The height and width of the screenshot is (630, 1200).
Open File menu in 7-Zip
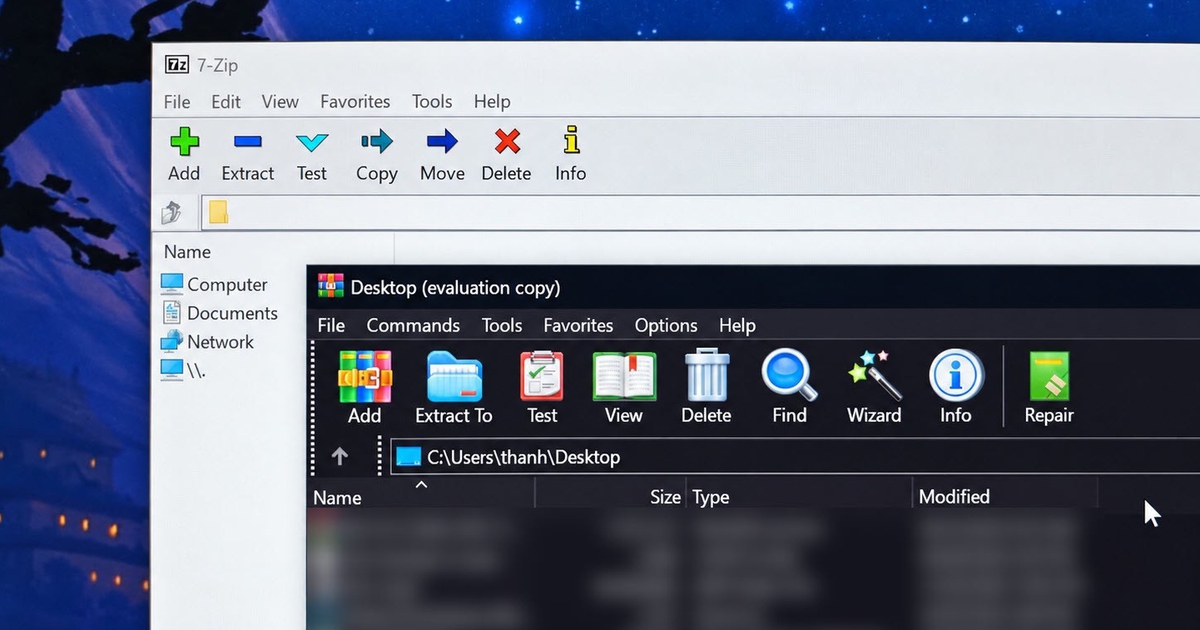click(177, 101)
